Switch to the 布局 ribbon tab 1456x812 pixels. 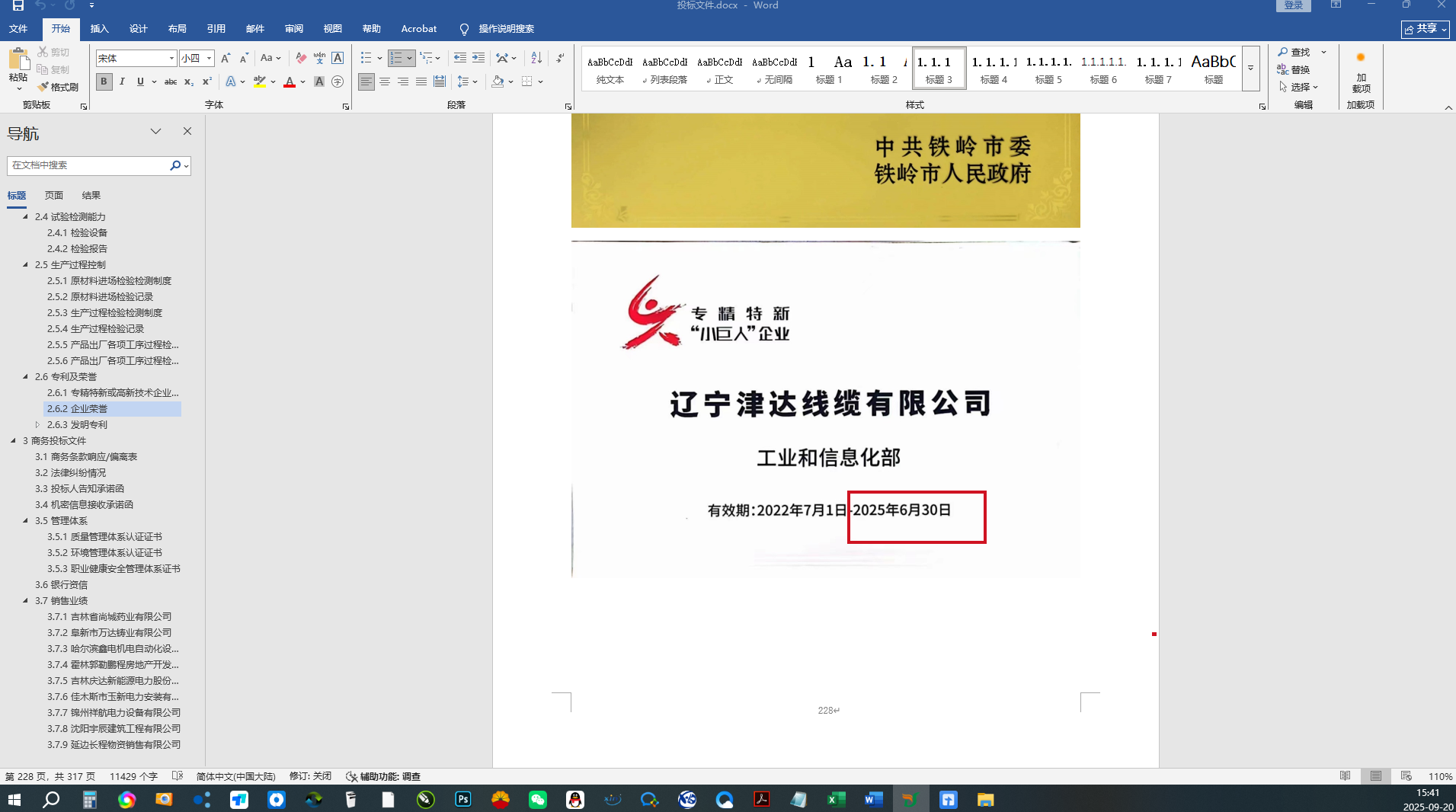pos(177,29)
